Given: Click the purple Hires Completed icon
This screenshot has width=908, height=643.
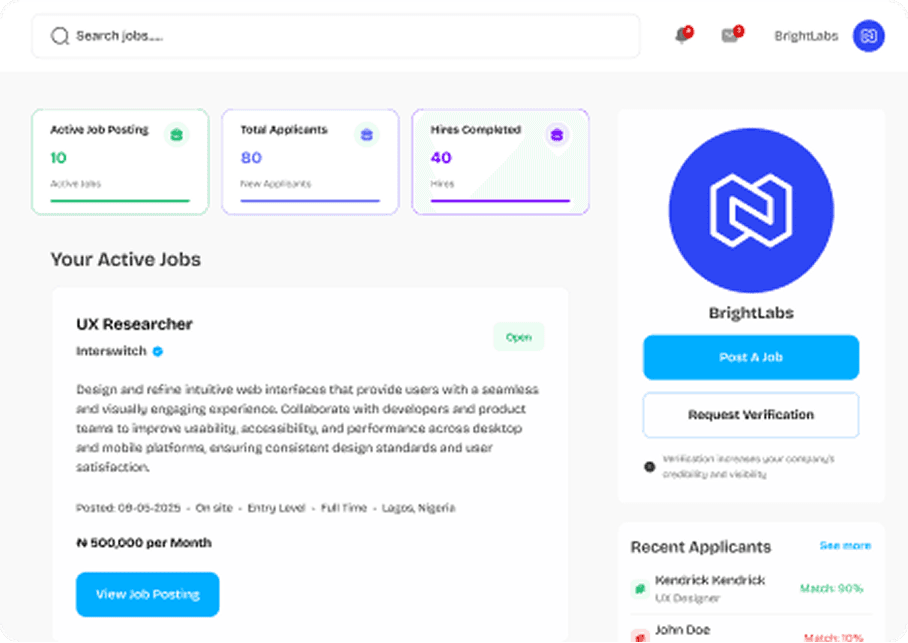Looking at the screenshot, I should [556, 134].
